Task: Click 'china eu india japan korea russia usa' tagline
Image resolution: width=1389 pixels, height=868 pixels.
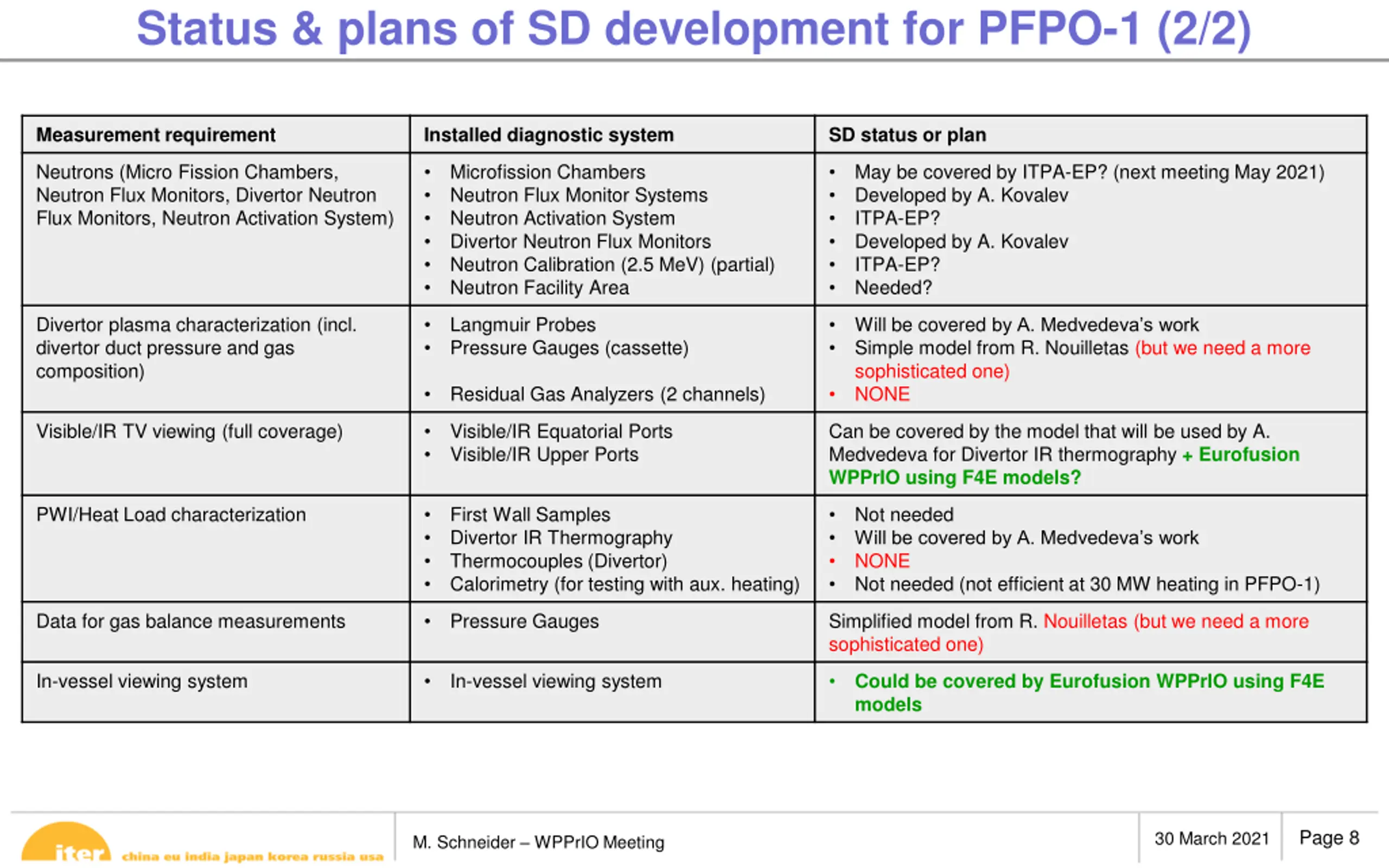Action: pos(252,857)
